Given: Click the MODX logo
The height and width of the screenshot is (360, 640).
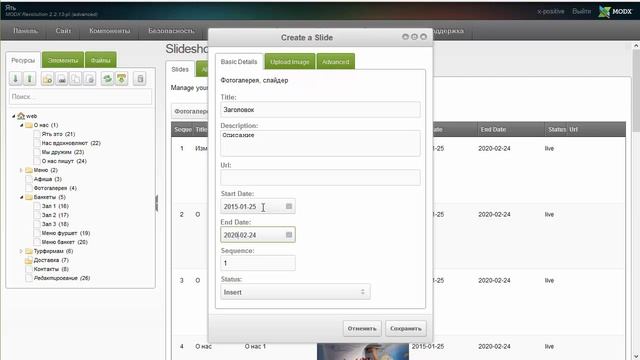Looking at the screenshot, I should point(615,11).
